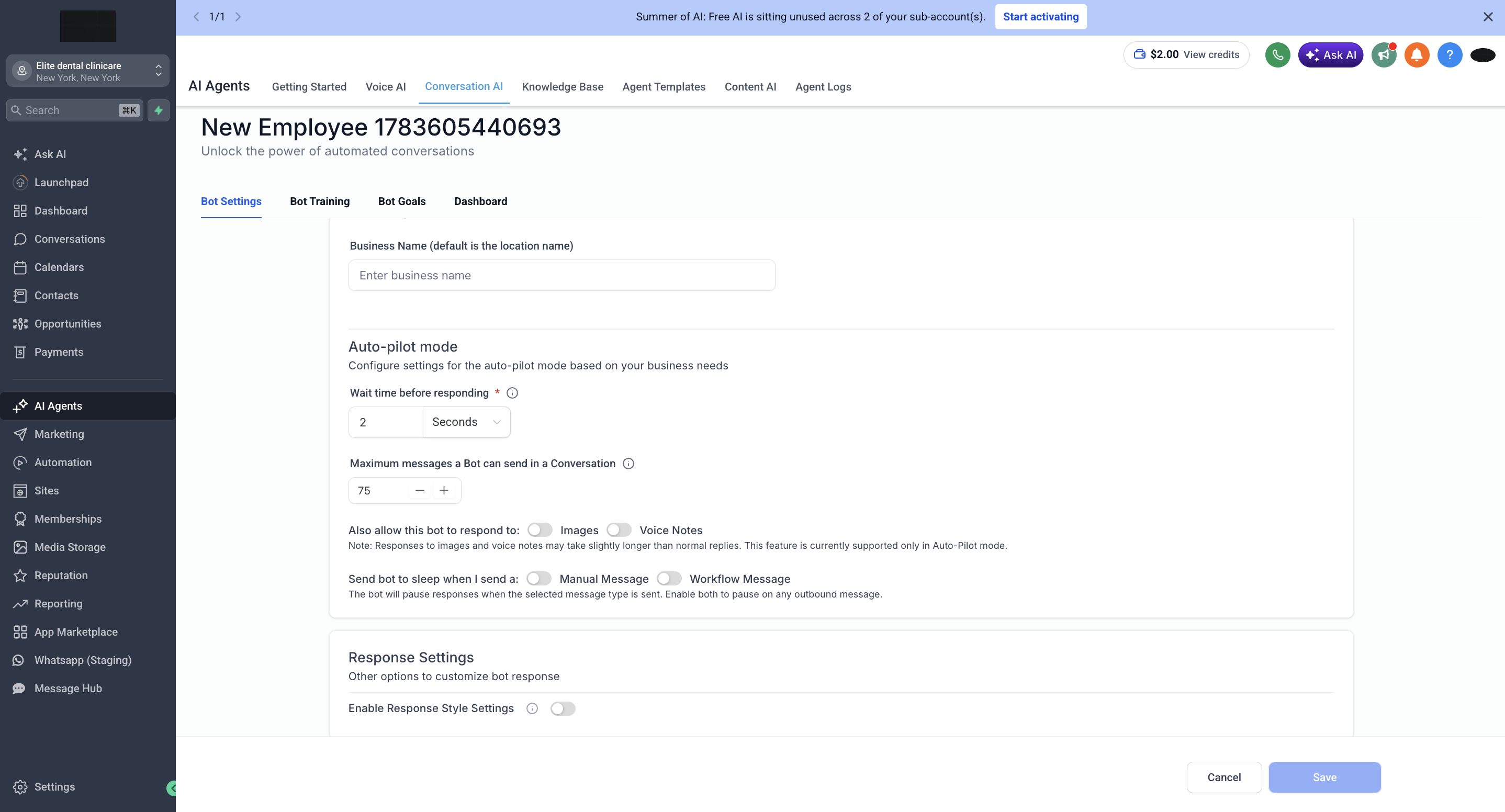
Task: Open the Bot Goals tab
Action: click(402, 201)
